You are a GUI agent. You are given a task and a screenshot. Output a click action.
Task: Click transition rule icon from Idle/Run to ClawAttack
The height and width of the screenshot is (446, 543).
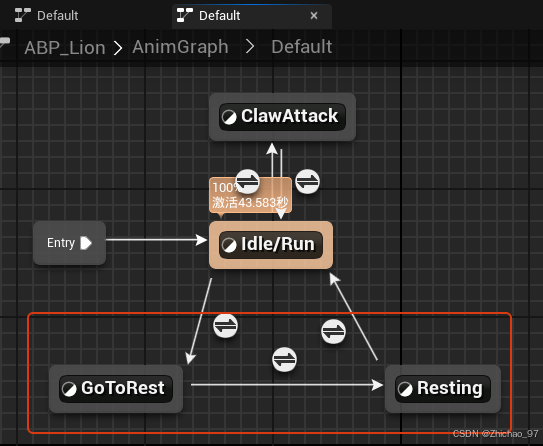[x=248, y=181]
